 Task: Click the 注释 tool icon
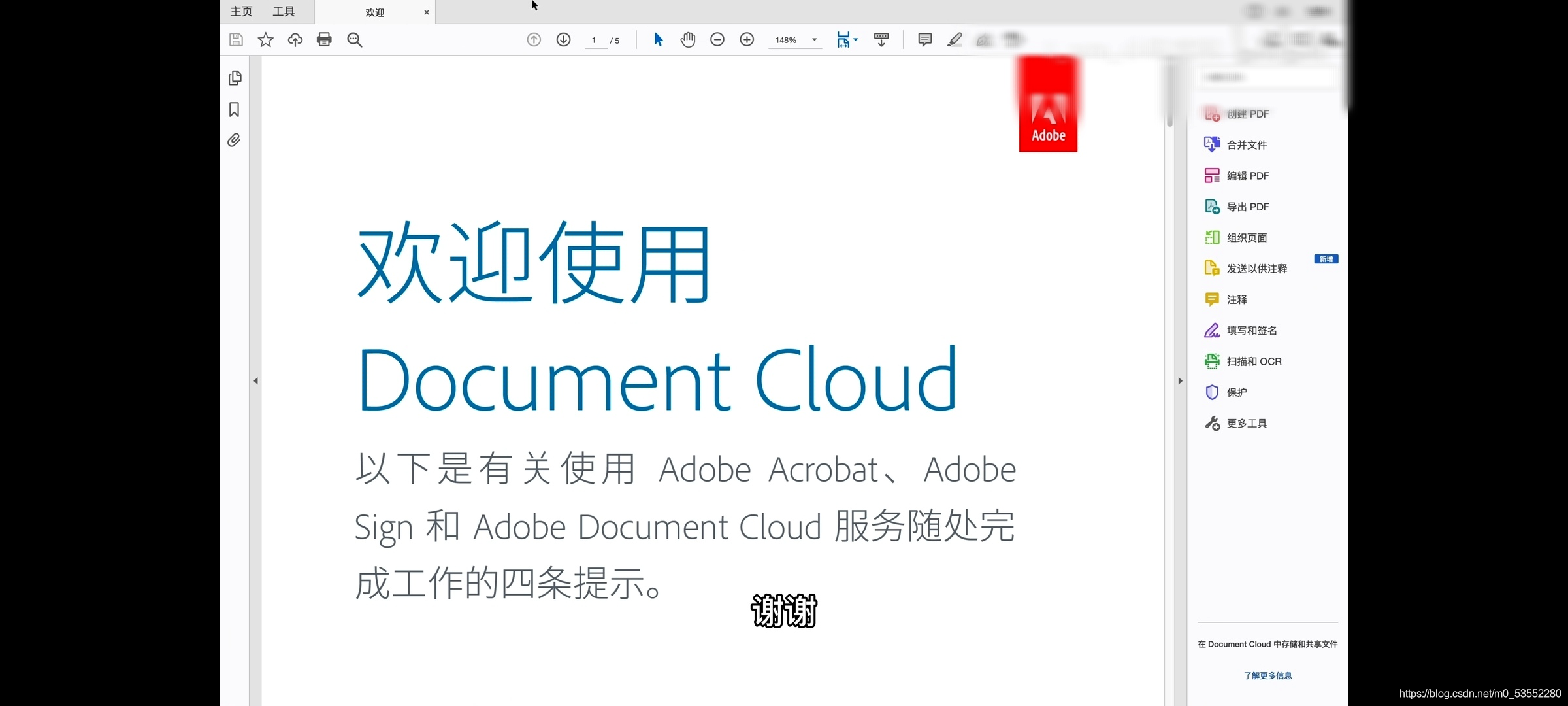coord(1212,299)
